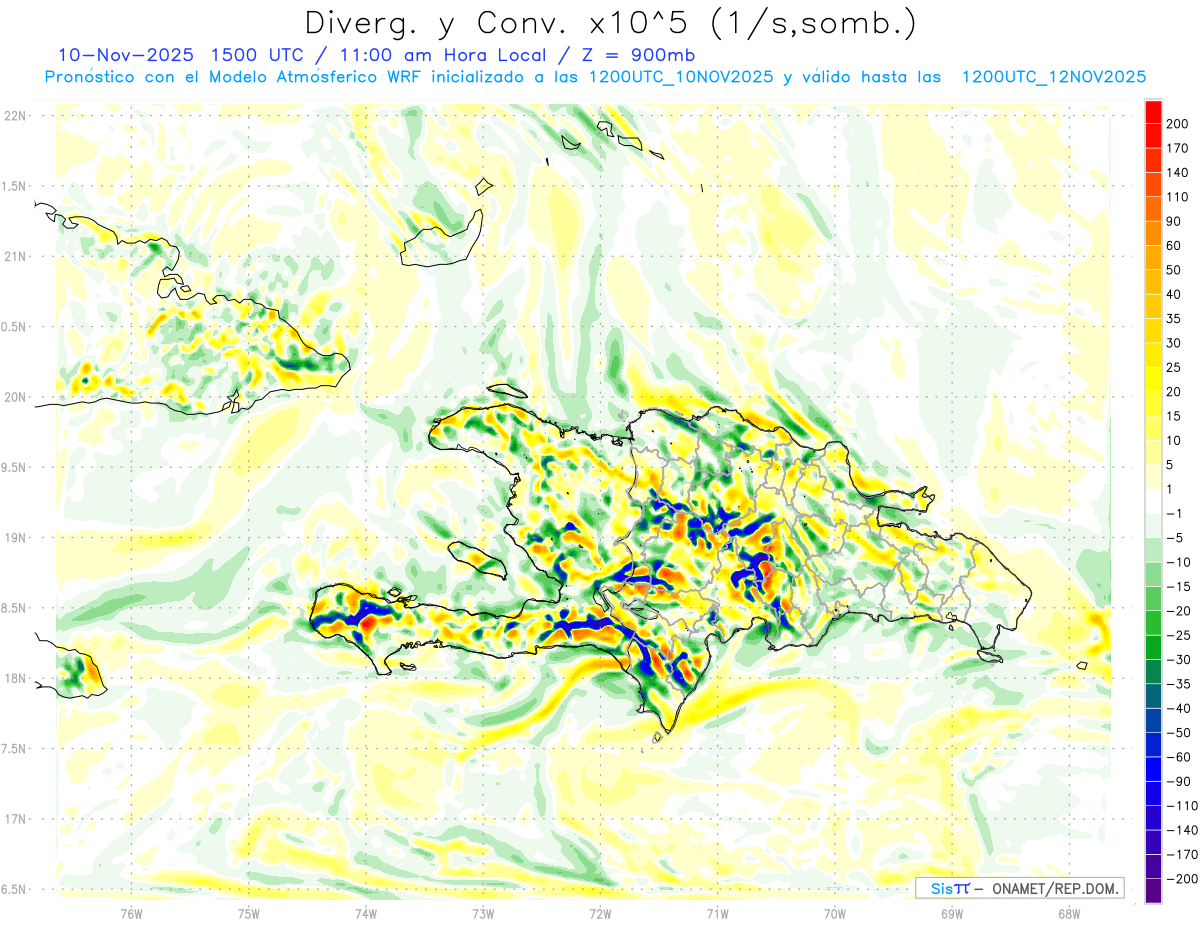Screen dimensions: 1200x927
Task: Click the '-5' color bar value
Action: tap(1176, 538)
